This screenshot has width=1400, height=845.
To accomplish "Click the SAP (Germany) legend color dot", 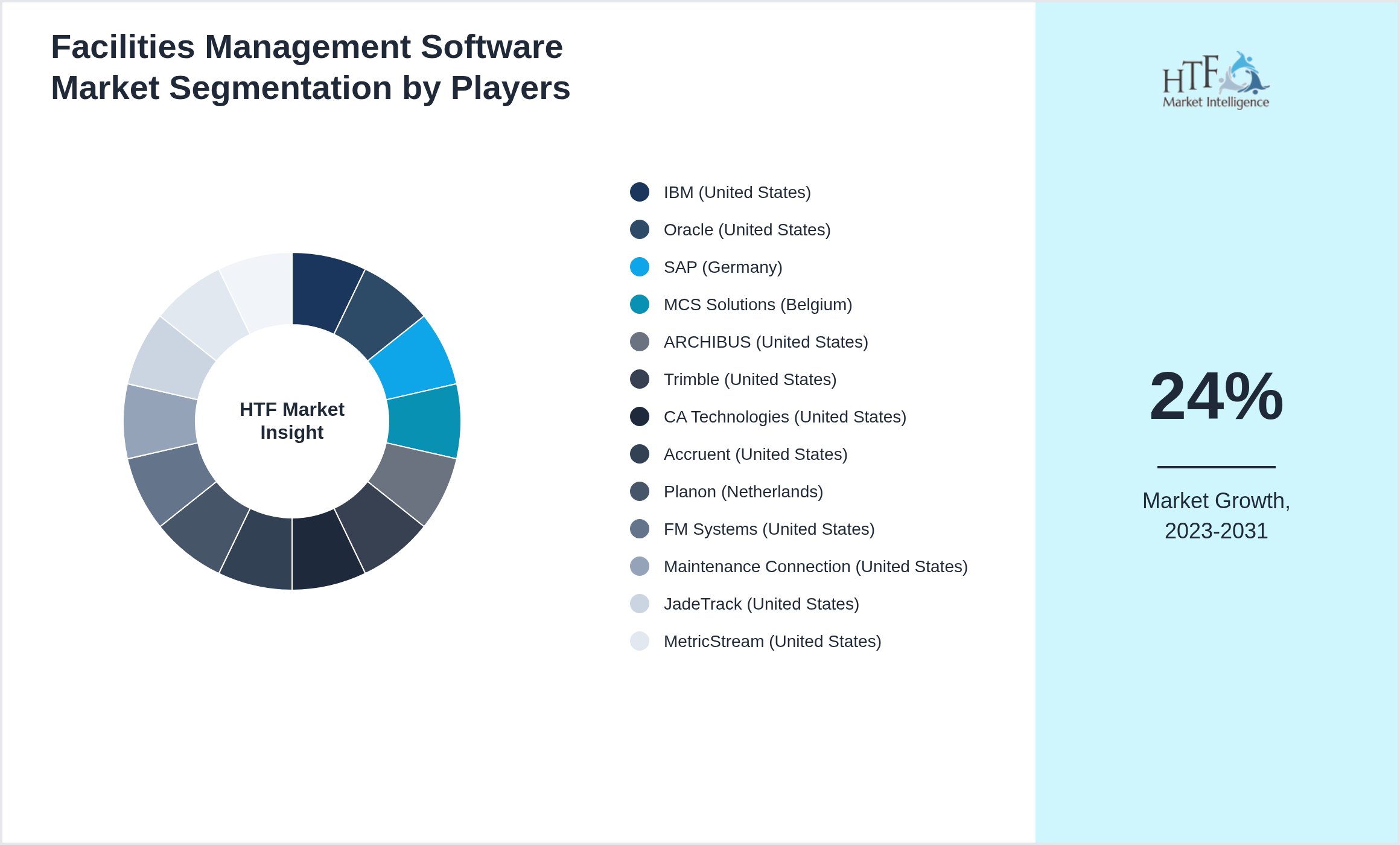I will [x=640, y=267].
